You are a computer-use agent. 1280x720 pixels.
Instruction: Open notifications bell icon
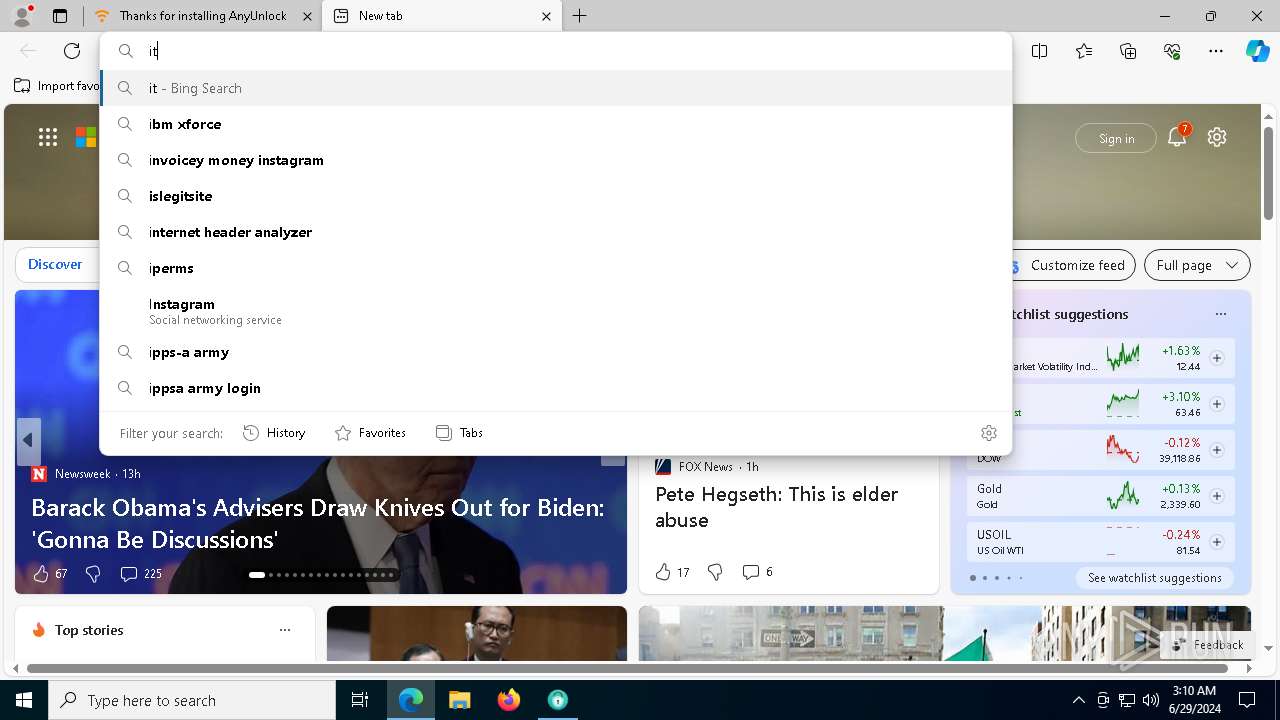[1177, 137]
